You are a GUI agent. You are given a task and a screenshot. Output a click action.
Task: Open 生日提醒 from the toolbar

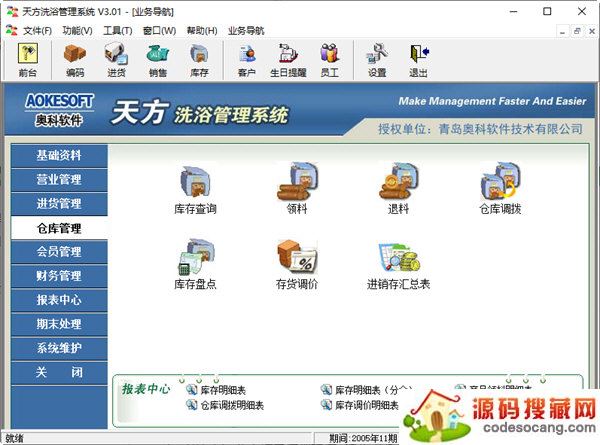(288, 60)
